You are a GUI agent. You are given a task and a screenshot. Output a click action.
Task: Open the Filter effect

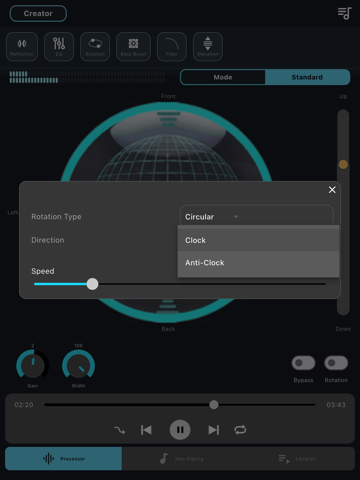coord(172,47)
